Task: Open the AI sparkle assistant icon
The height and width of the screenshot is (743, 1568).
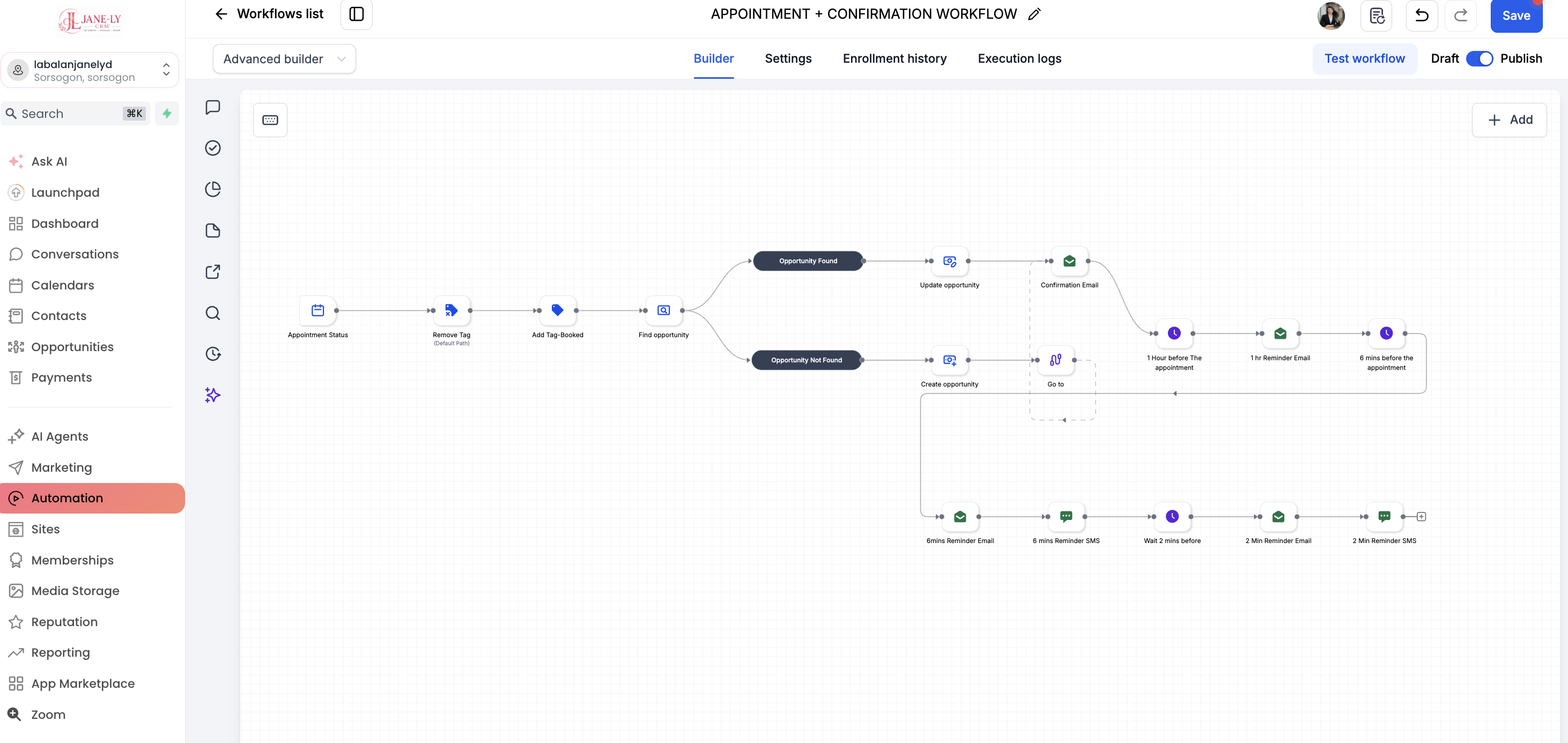Action: click(x=212, y=395)
